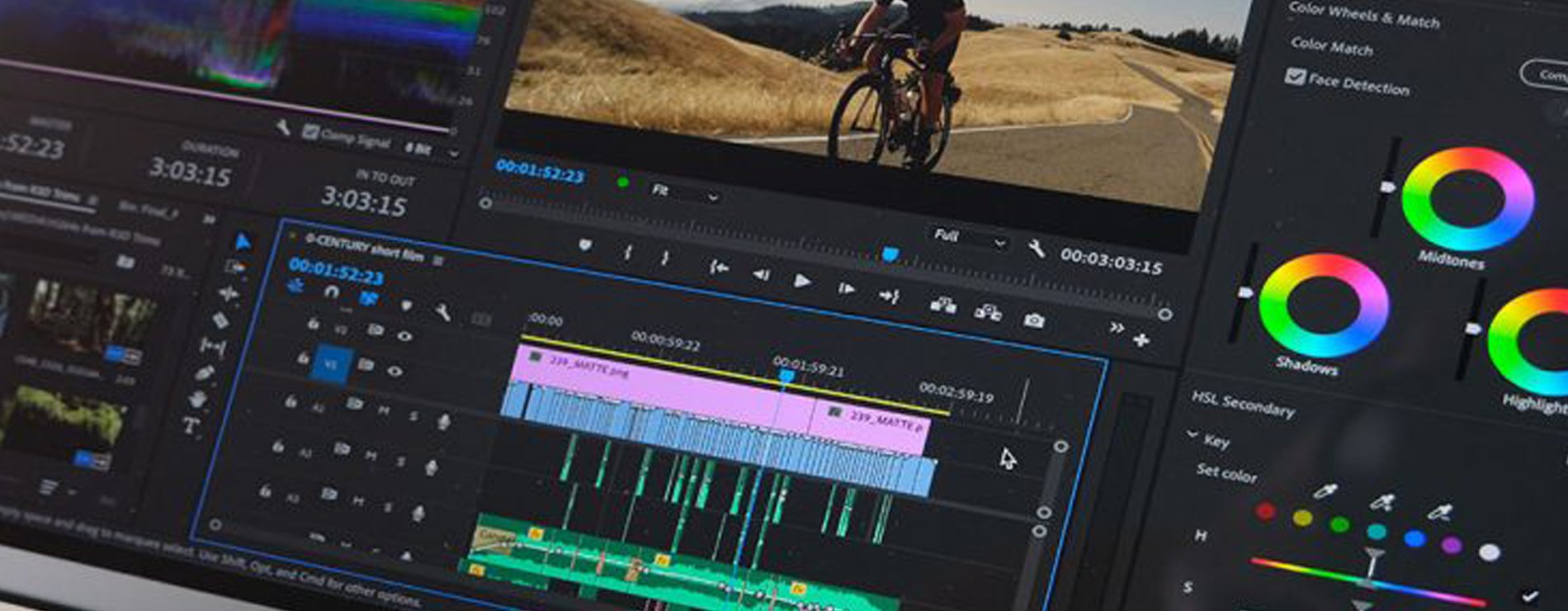1568x611 pixels.
Task: Open the Full playback resolution dropdown
Action: (970, 239)
